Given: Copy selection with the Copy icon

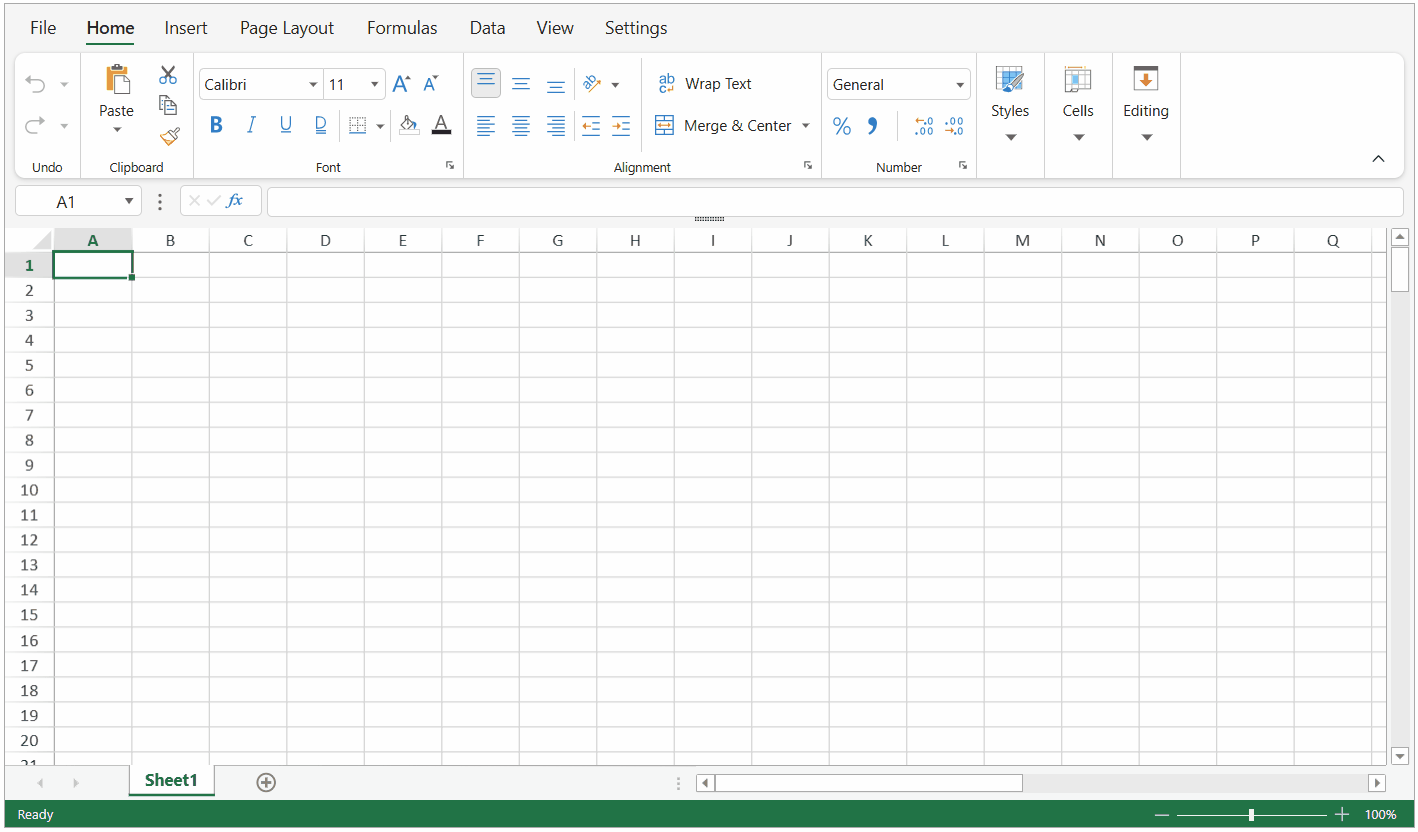Looking at the screenshot, I should click(168, 105).
